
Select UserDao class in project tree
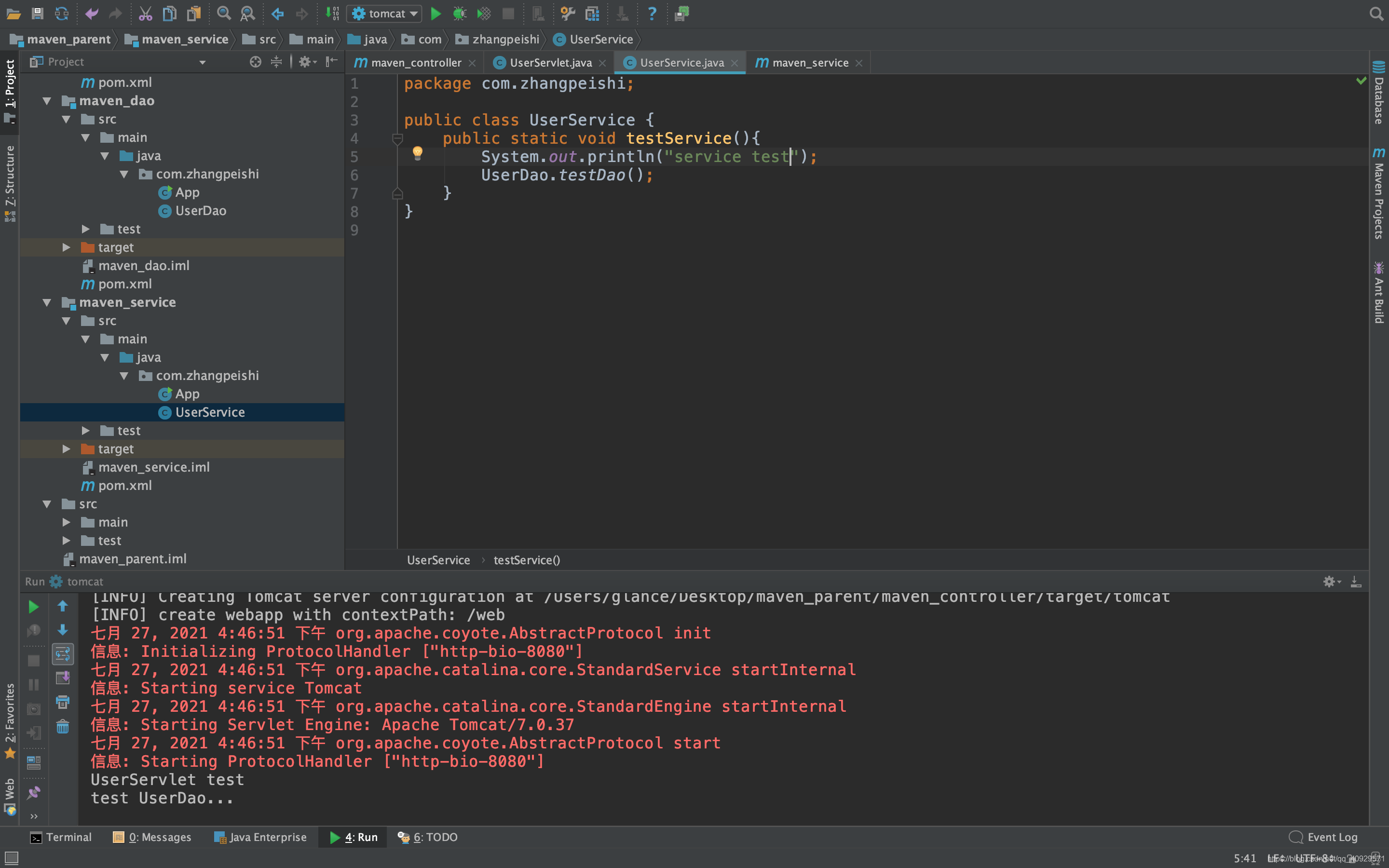click(x=200, y=211)
